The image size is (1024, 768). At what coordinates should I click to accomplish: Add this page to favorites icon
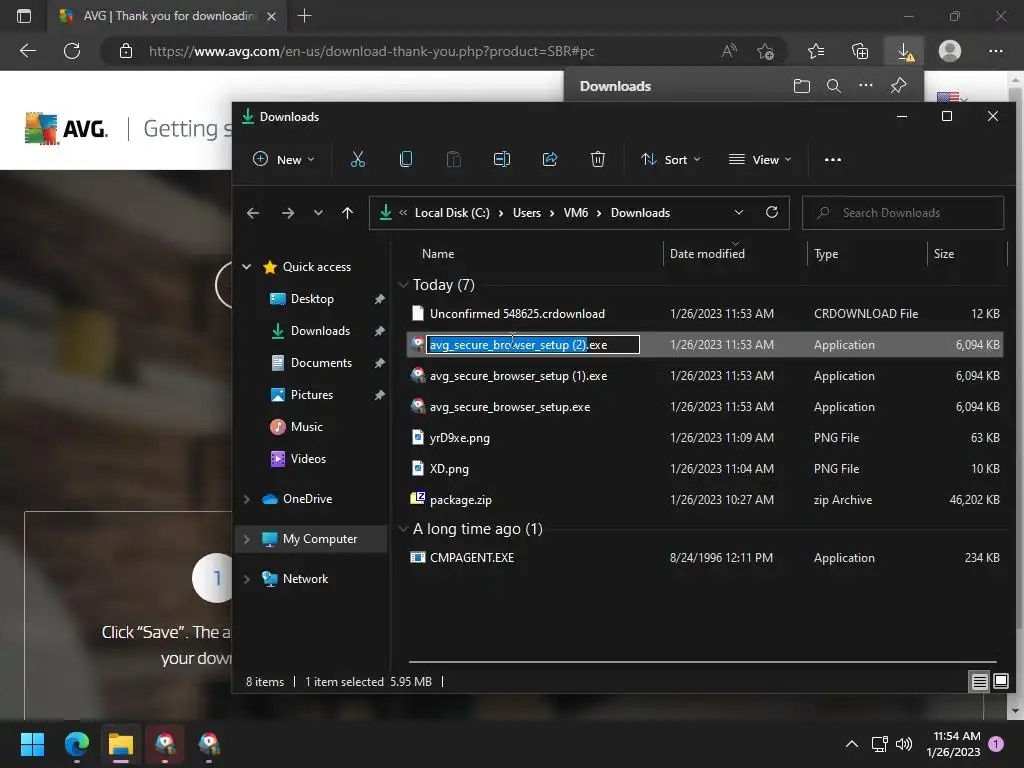[765, 51]
